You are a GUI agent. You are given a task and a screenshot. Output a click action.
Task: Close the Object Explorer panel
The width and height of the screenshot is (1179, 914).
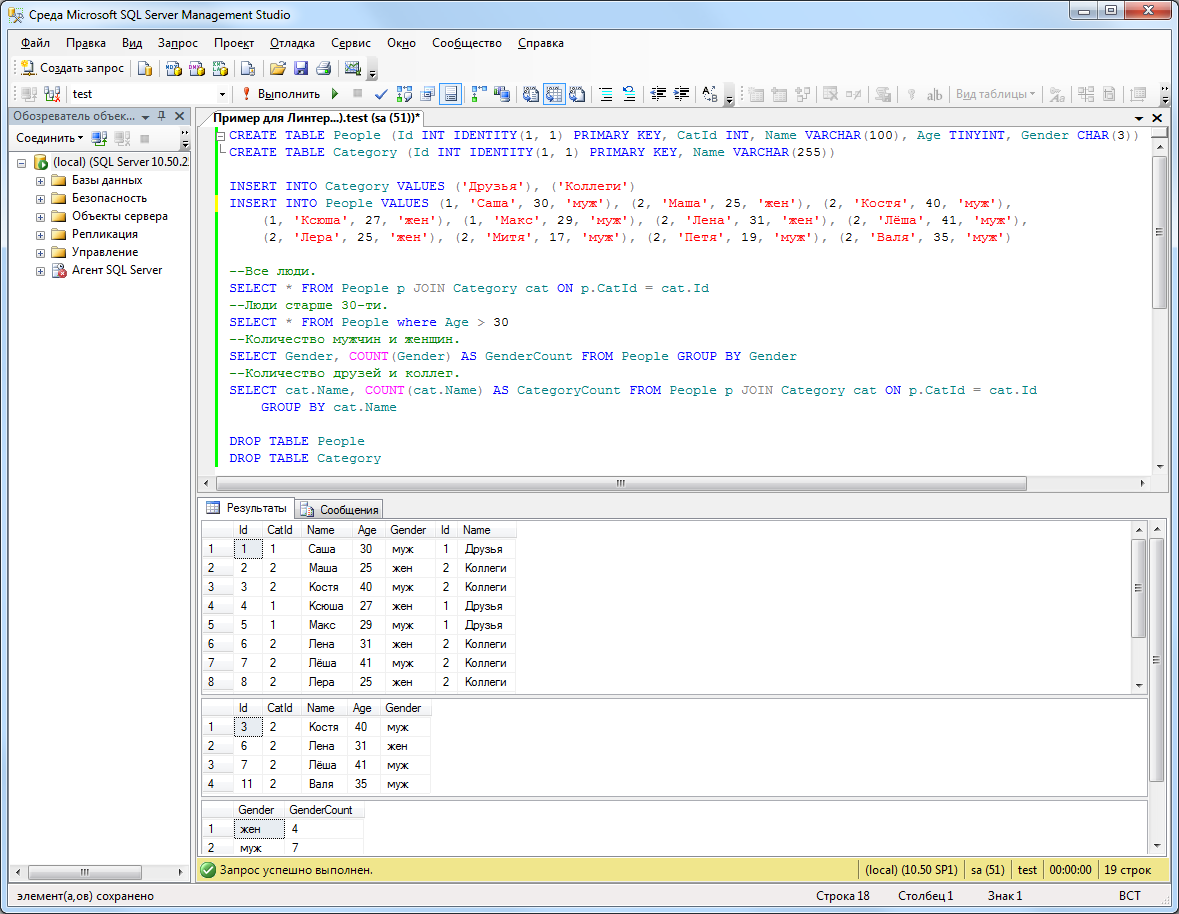pos(180,116)
